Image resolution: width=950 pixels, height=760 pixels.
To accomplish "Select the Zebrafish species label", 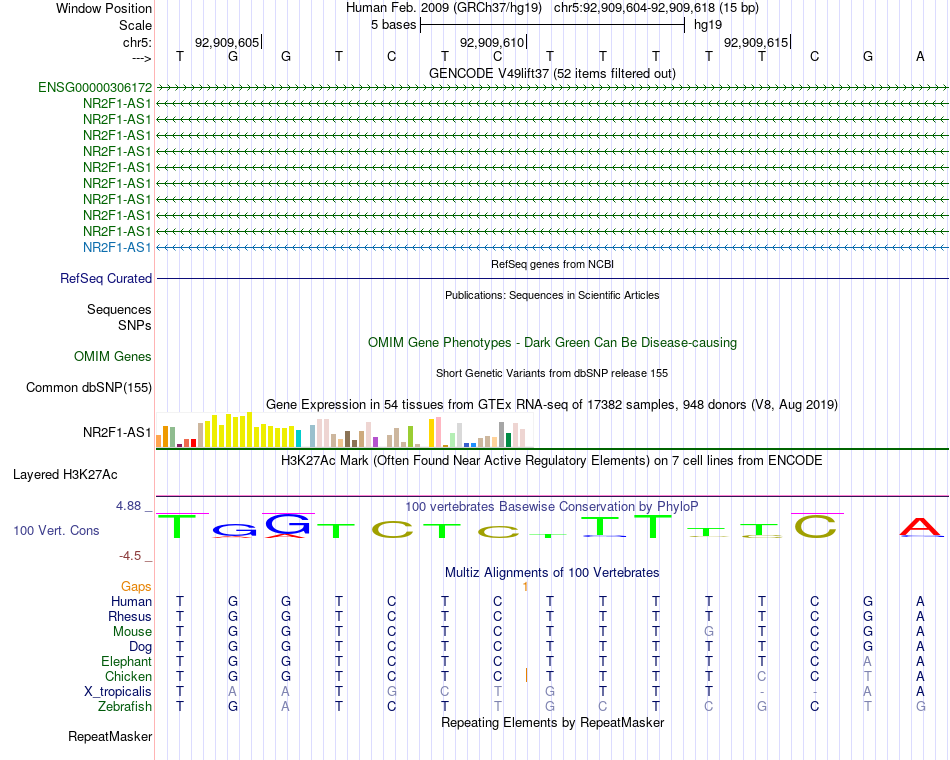I will (125, 707).
